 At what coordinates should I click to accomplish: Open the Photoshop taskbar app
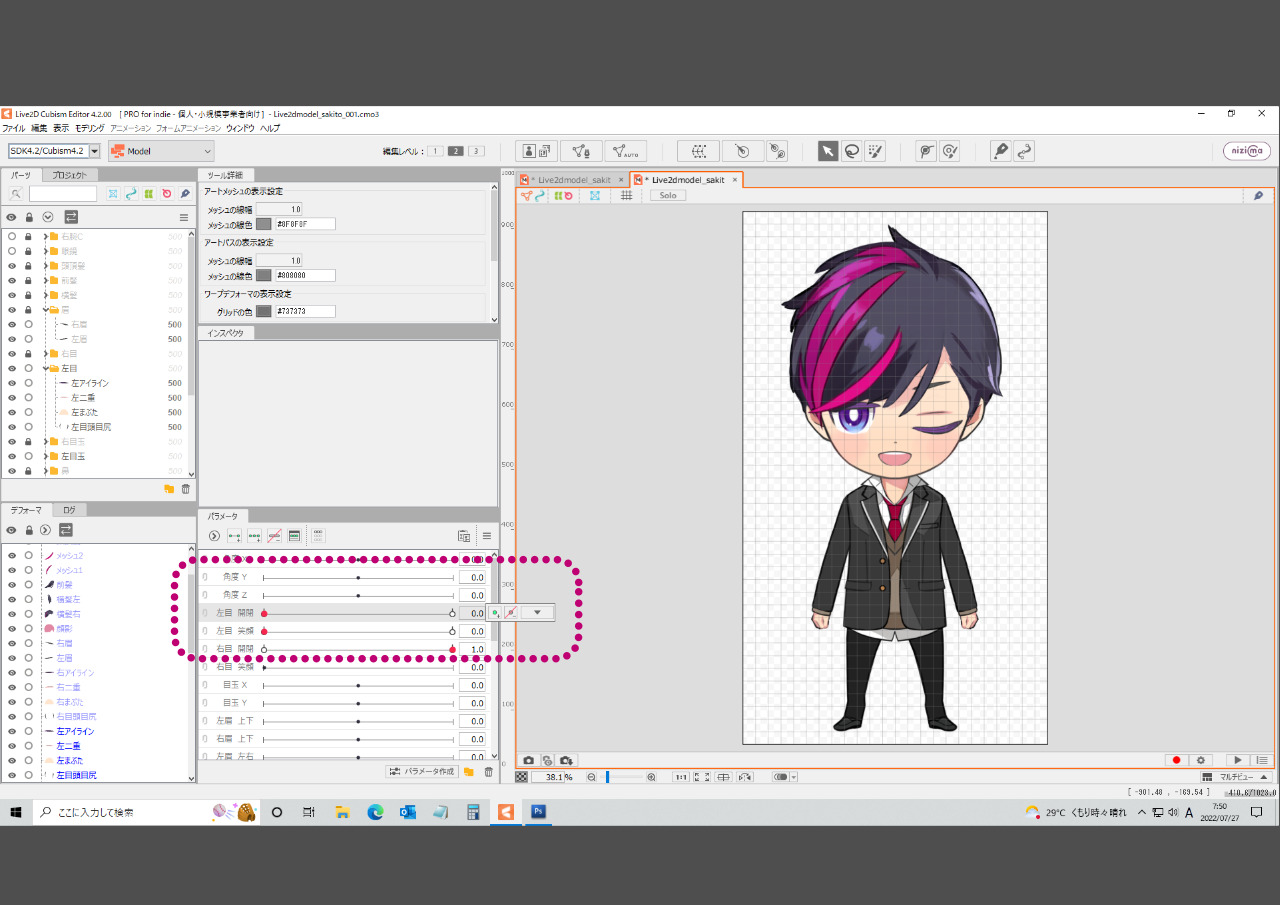[x=538, y=812]
